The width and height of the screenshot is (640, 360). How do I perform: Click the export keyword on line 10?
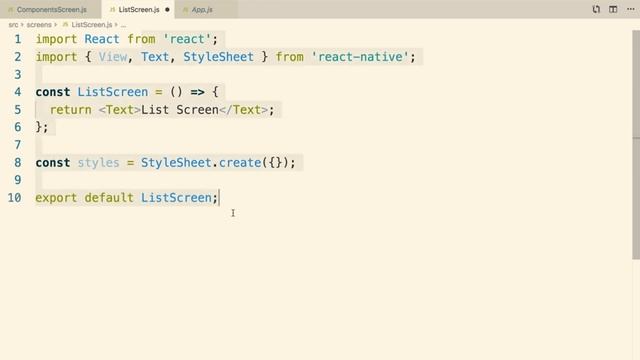click(x=56, y=198)
